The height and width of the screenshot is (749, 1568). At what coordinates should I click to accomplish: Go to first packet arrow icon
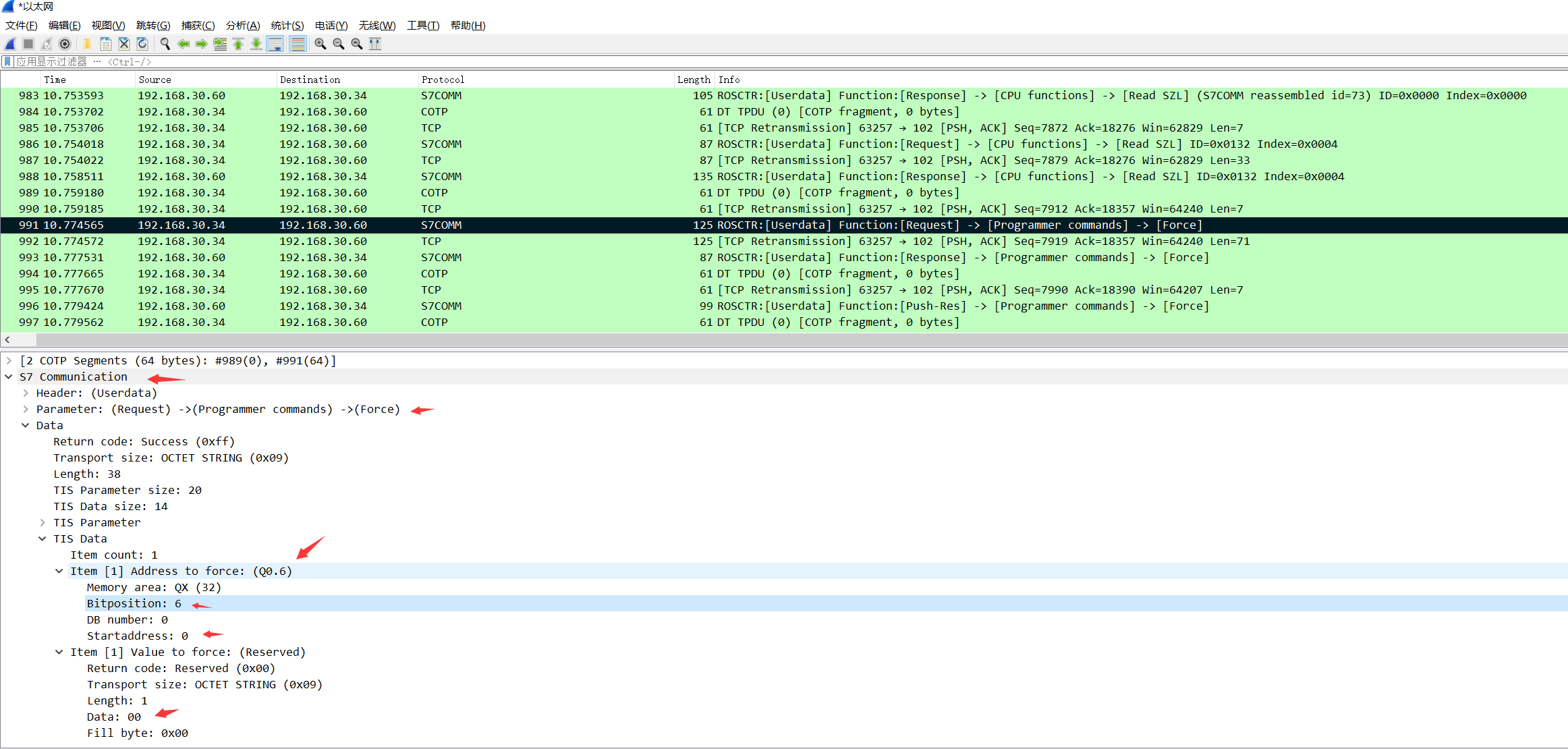[x=238, y=44]
